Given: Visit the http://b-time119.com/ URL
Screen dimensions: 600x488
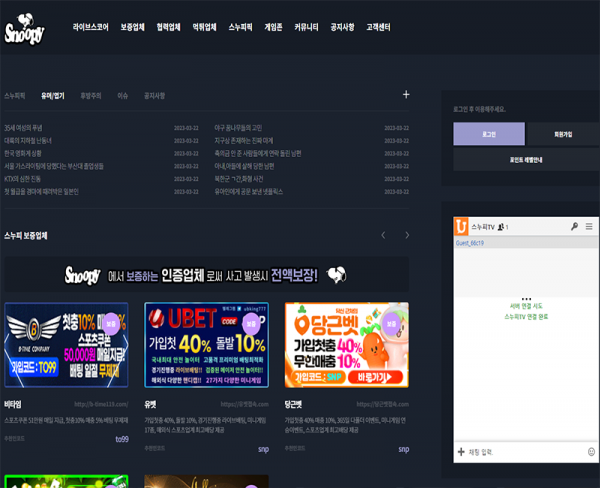Looking at the screenshot, I should (x=101, y=404).
